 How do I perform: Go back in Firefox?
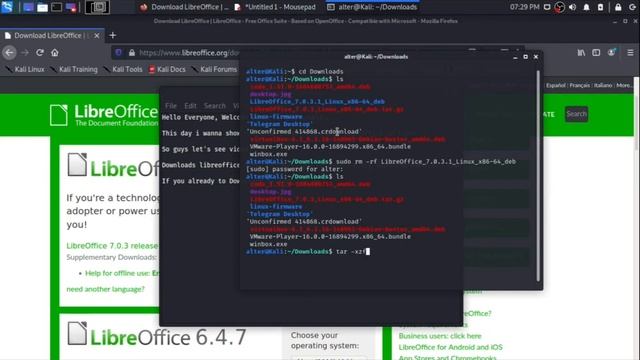tap(9, 53)
